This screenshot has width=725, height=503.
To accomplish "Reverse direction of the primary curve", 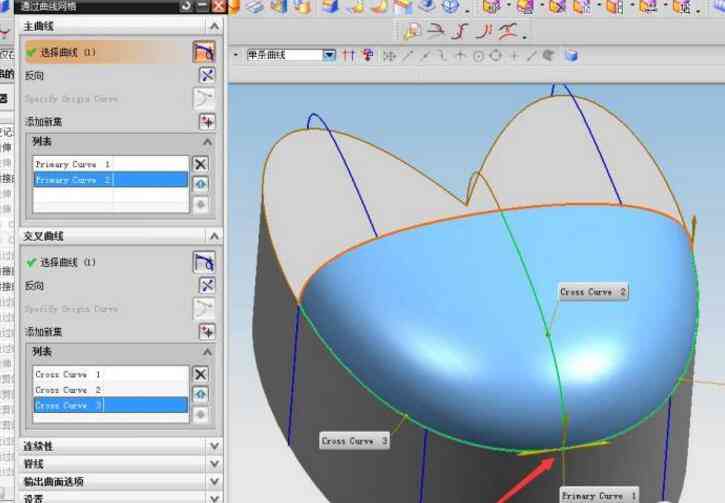I will (x=207, y=75).
